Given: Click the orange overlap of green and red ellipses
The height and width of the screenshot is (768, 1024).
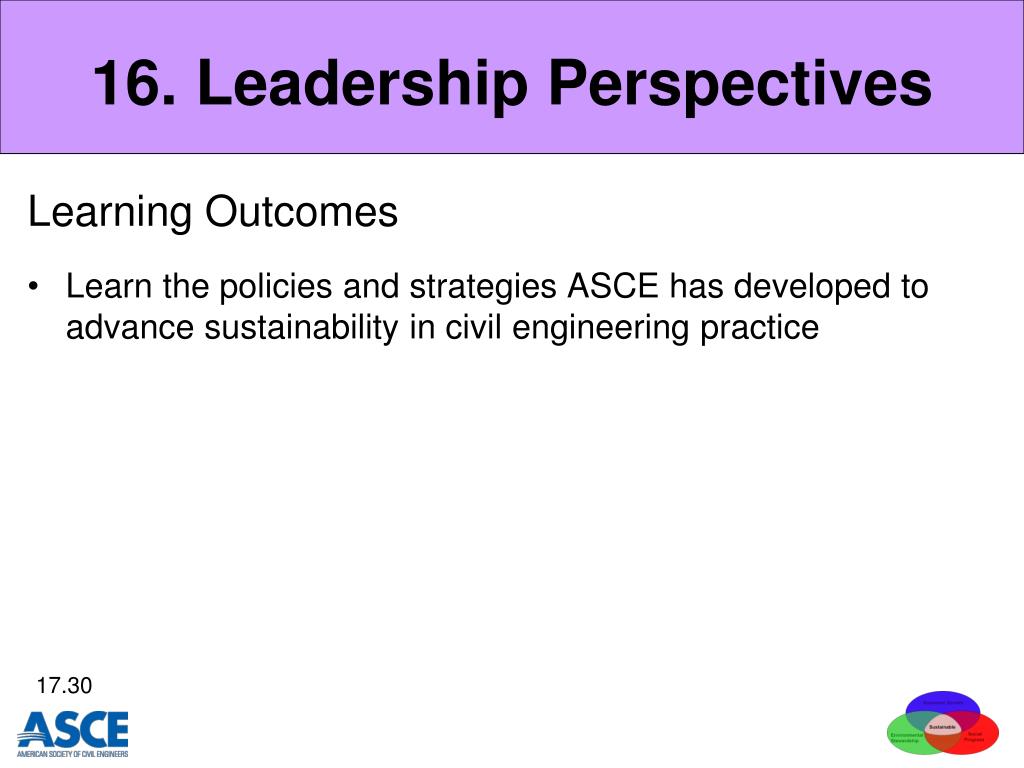Looking at the screenshot, I should point(942,741).
